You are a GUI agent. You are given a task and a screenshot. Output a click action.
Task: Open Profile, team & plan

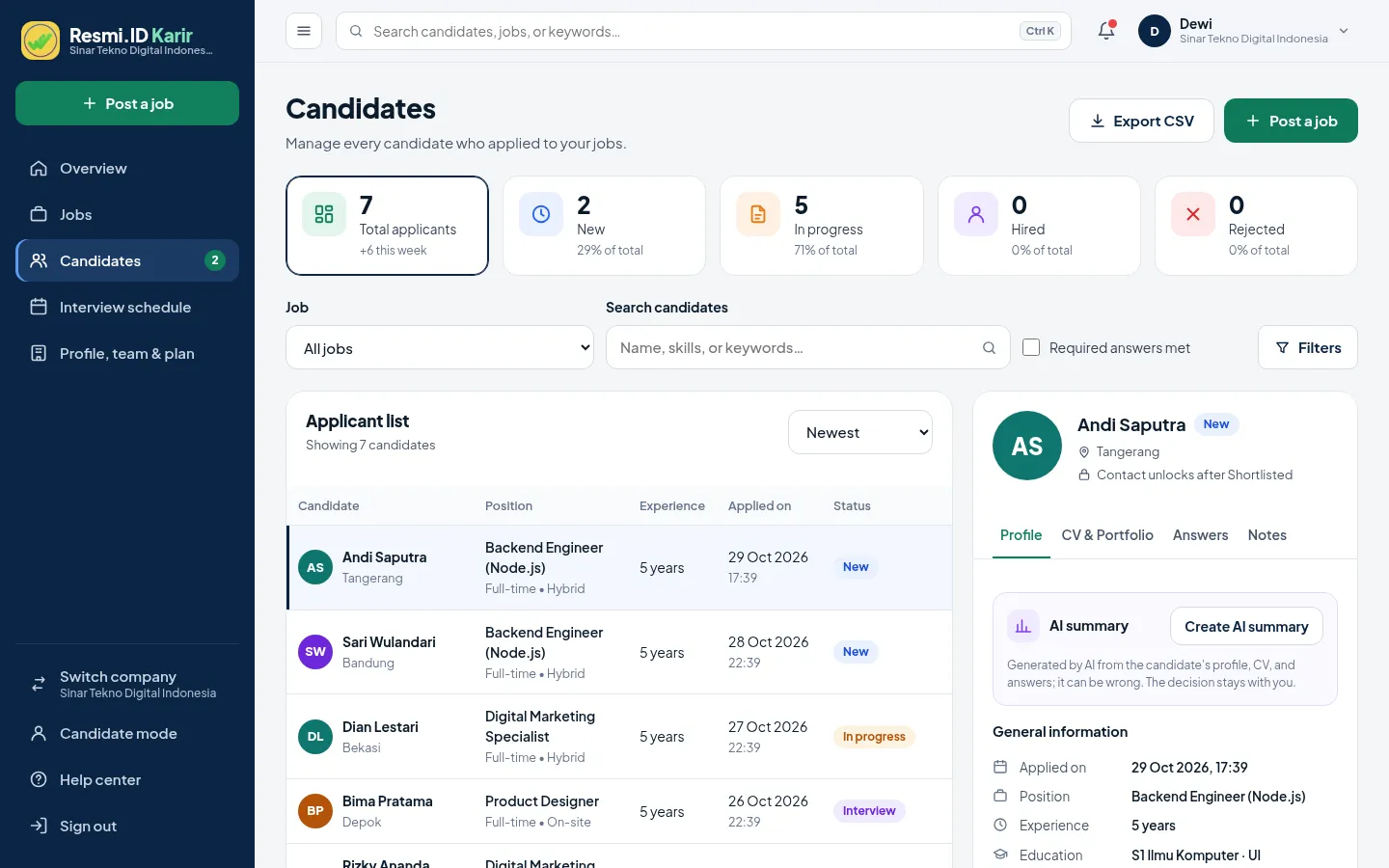(127, 353)
